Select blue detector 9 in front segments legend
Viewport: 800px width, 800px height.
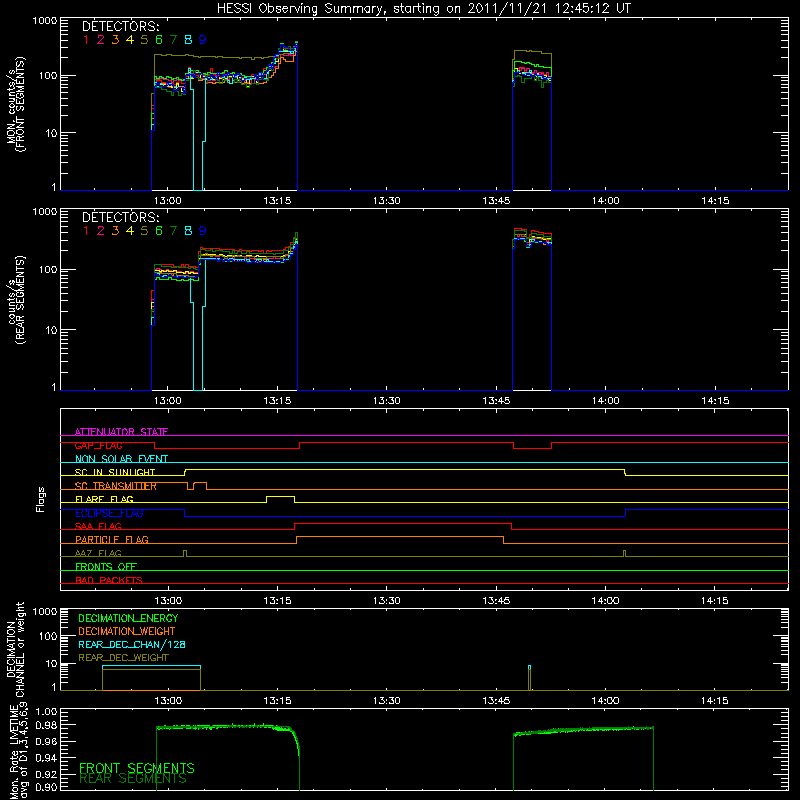click(x=203, y=40)
